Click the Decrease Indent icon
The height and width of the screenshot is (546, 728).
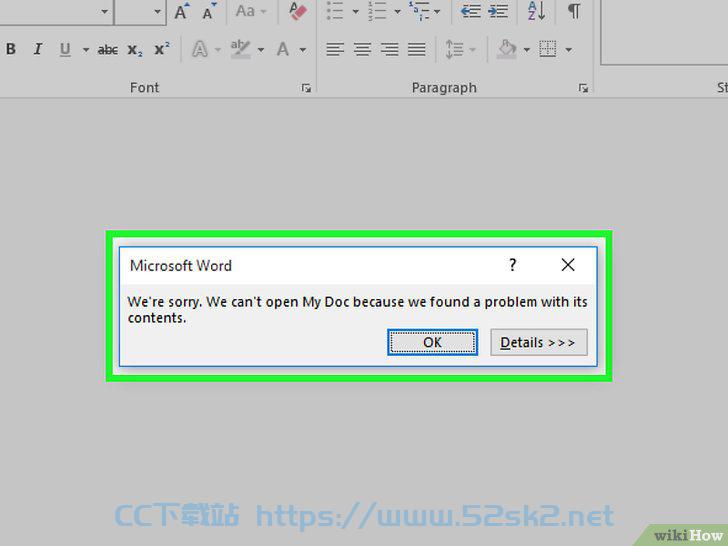(x=470, y=11)
